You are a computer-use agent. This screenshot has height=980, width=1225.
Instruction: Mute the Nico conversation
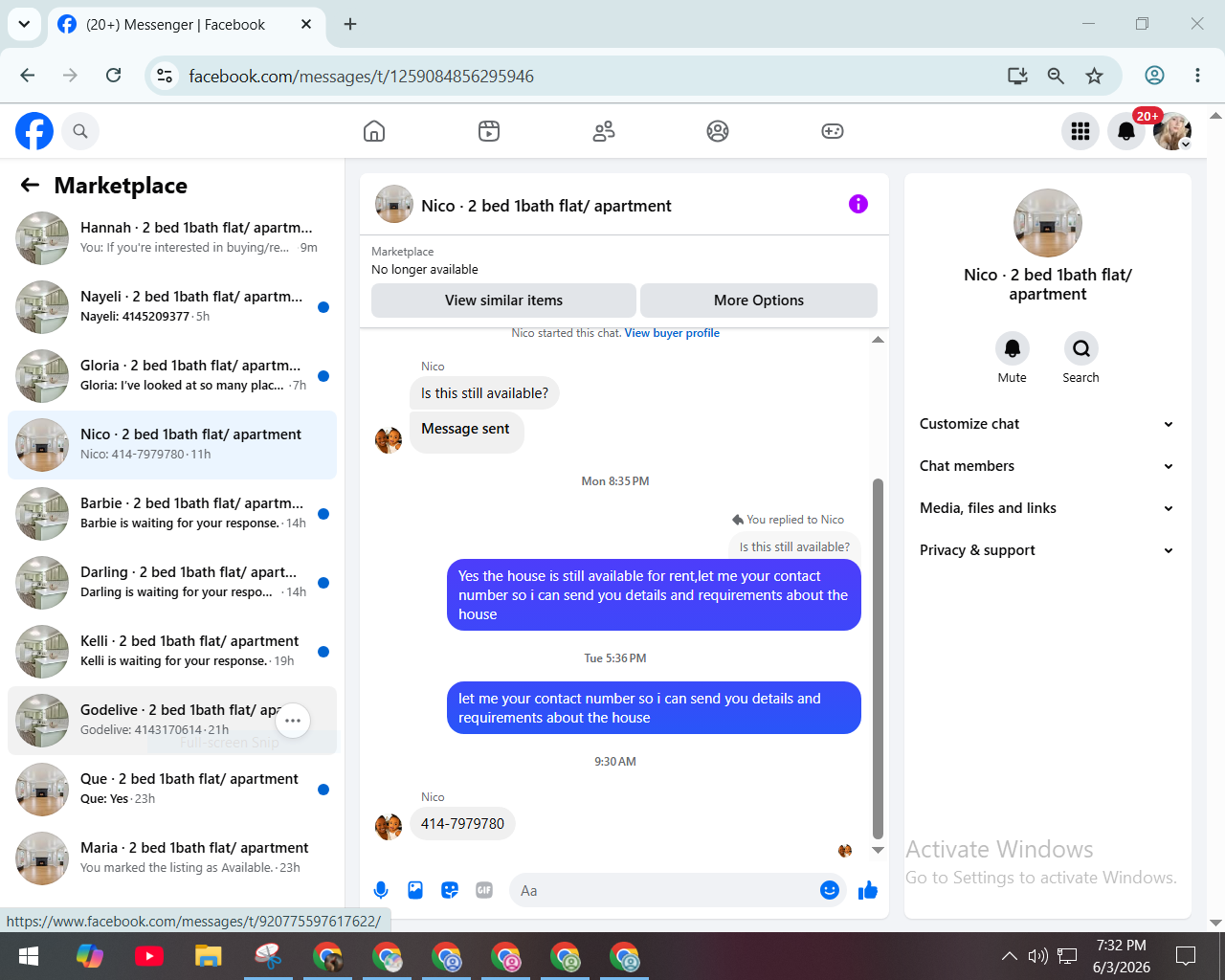1013,348
